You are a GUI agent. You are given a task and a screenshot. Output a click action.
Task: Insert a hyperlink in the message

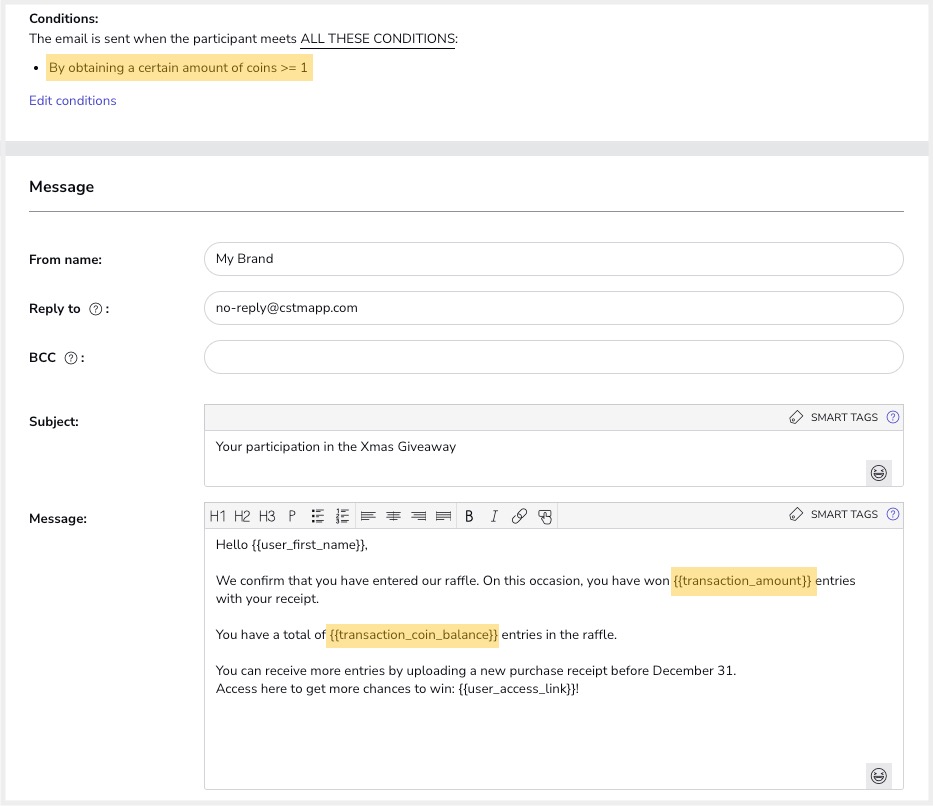click(x=519, y=516)
